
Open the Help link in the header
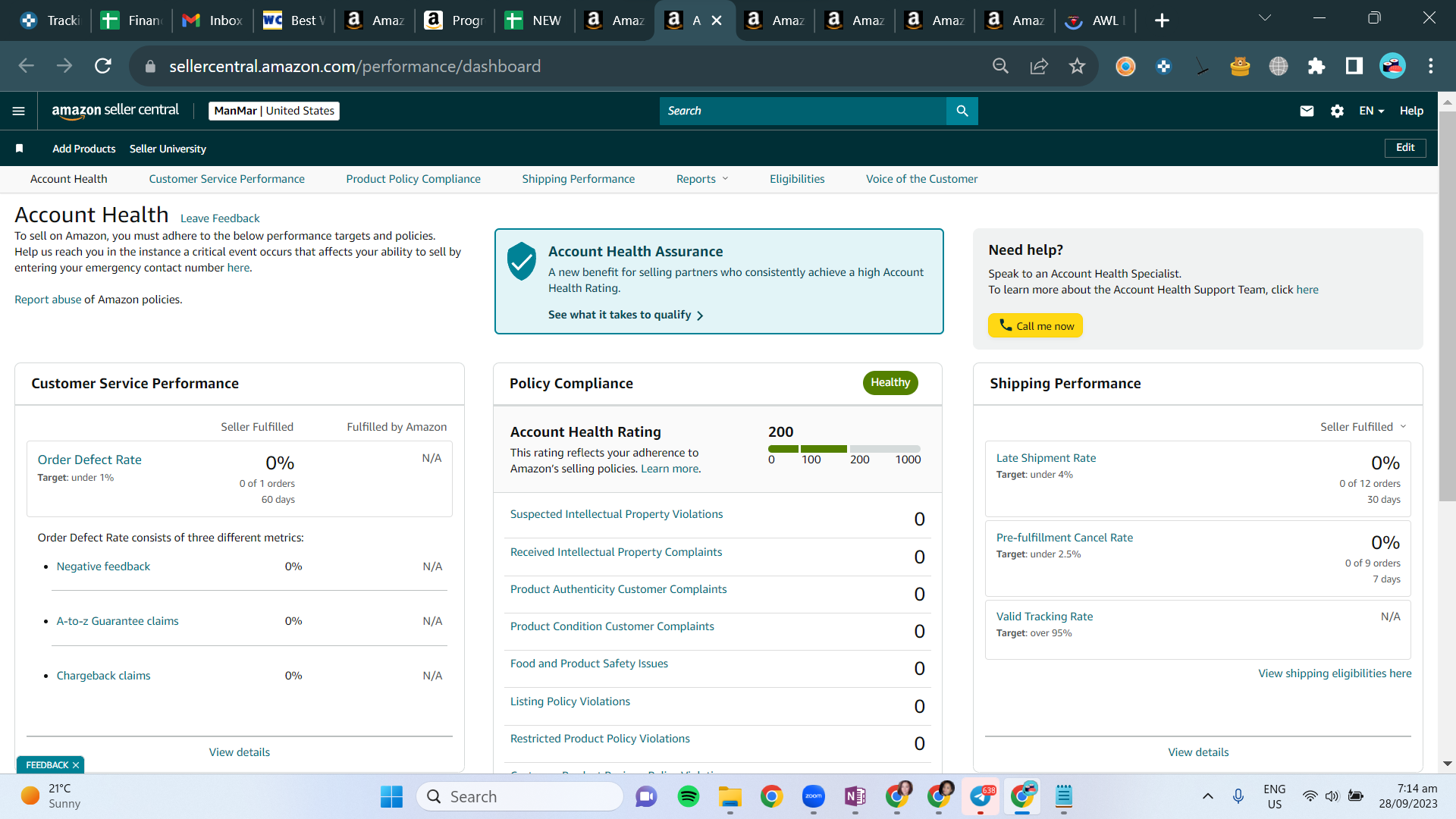(x=1411, y=111)
